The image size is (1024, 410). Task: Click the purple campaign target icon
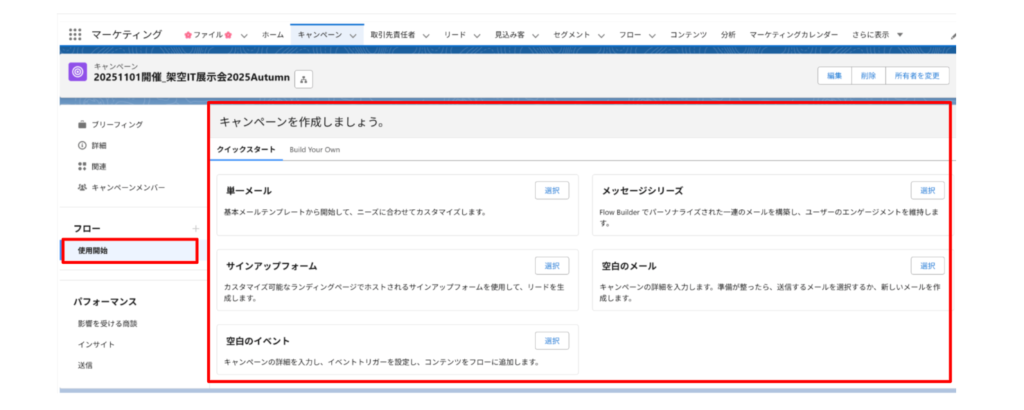click(x=77, y=72)
